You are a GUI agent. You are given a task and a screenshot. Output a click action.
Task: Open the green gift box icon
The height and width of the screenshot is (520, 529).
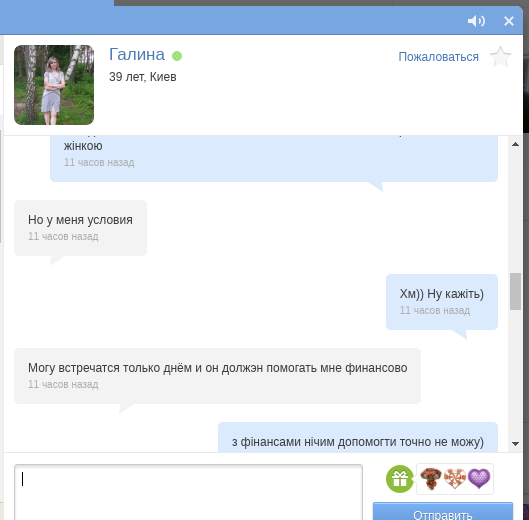400,478
